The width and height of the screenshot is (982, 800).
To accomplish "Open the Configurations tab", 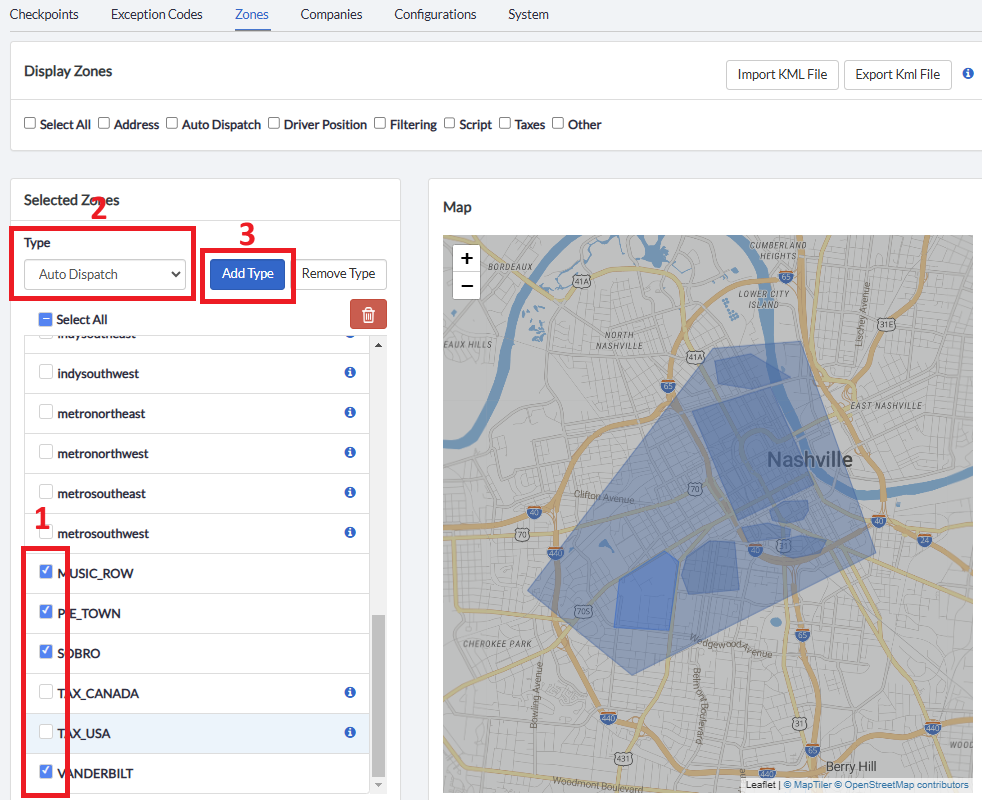I will pyautogui.click(x=434, y=14).
